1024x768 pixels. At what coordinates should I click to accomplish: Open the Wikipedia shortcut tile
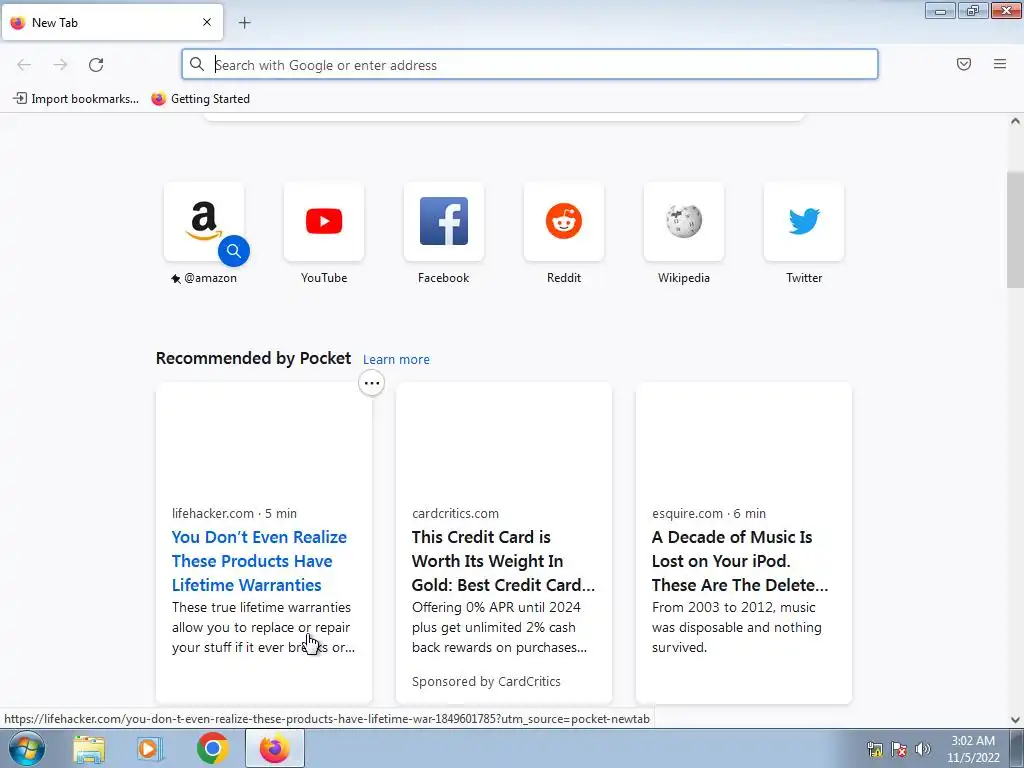point(684,222)
